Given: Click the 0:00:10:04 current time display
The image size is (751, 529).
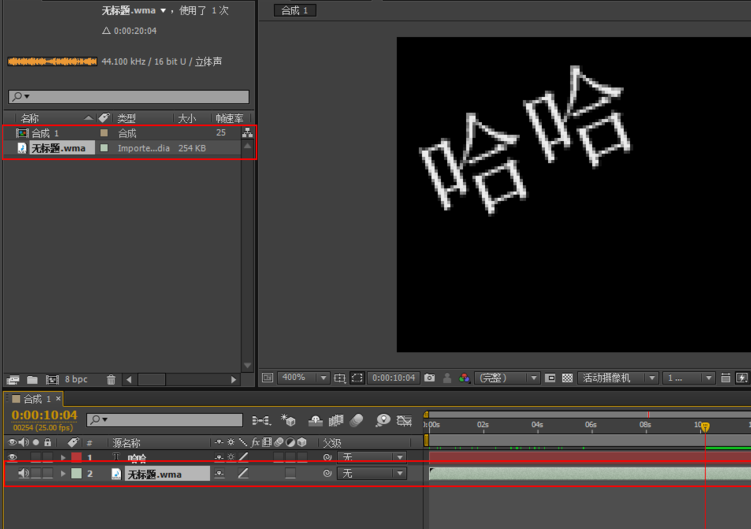Looking at the screenshot, I should coord(44,415).
